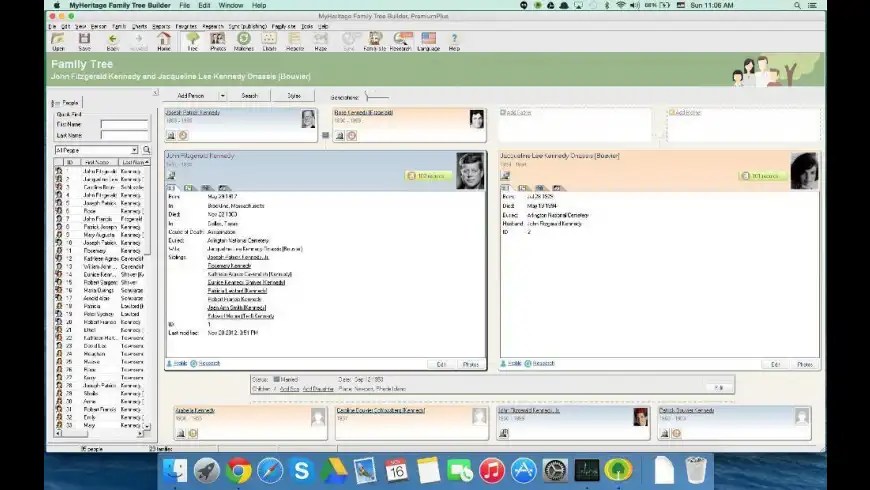Close the People side panel with the x
Viewport: 870px width, 490px height.
coord(155,93)
